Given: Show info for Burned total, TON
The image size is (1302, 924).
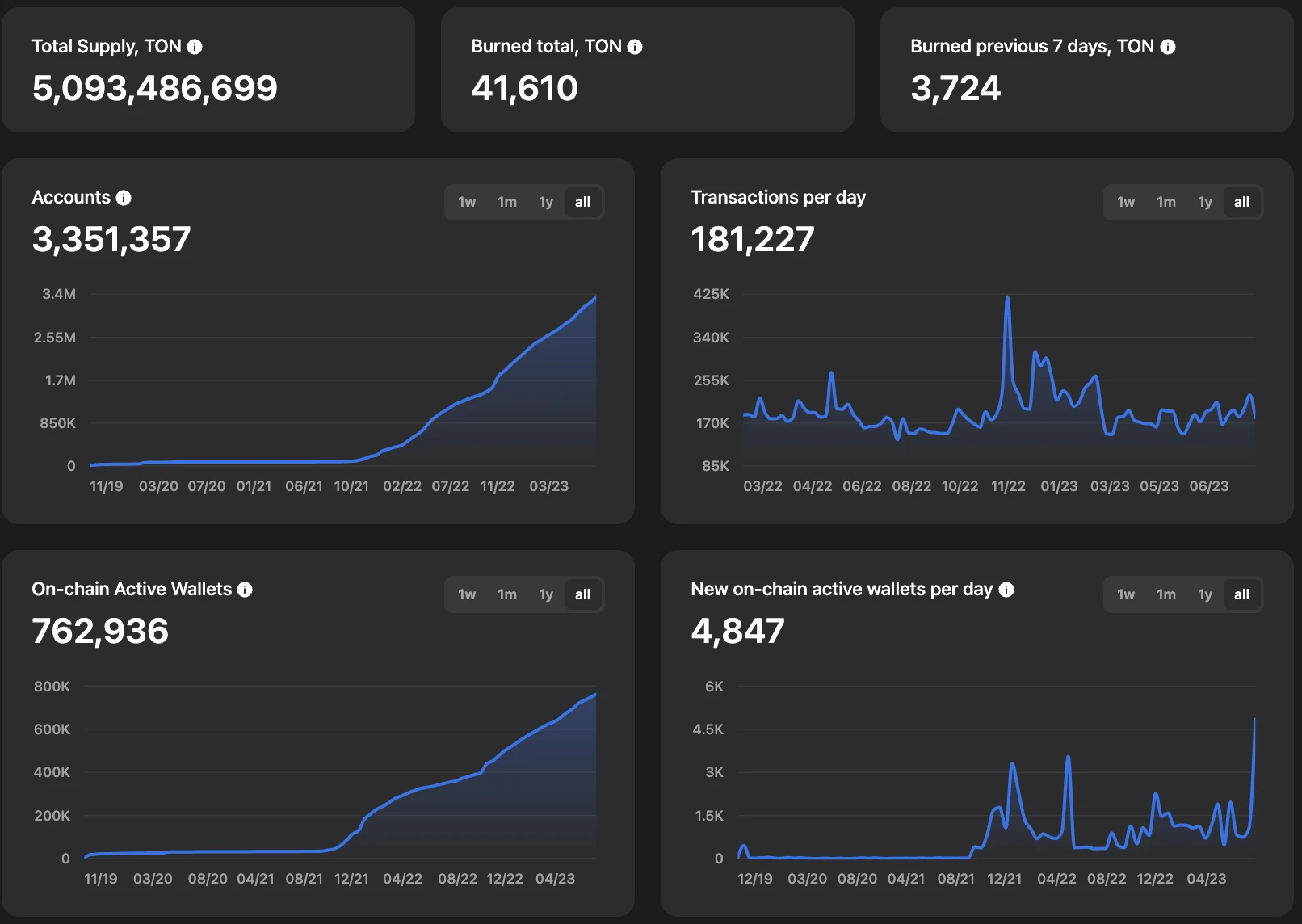Looking at the screenshot, I should [635, 47].
